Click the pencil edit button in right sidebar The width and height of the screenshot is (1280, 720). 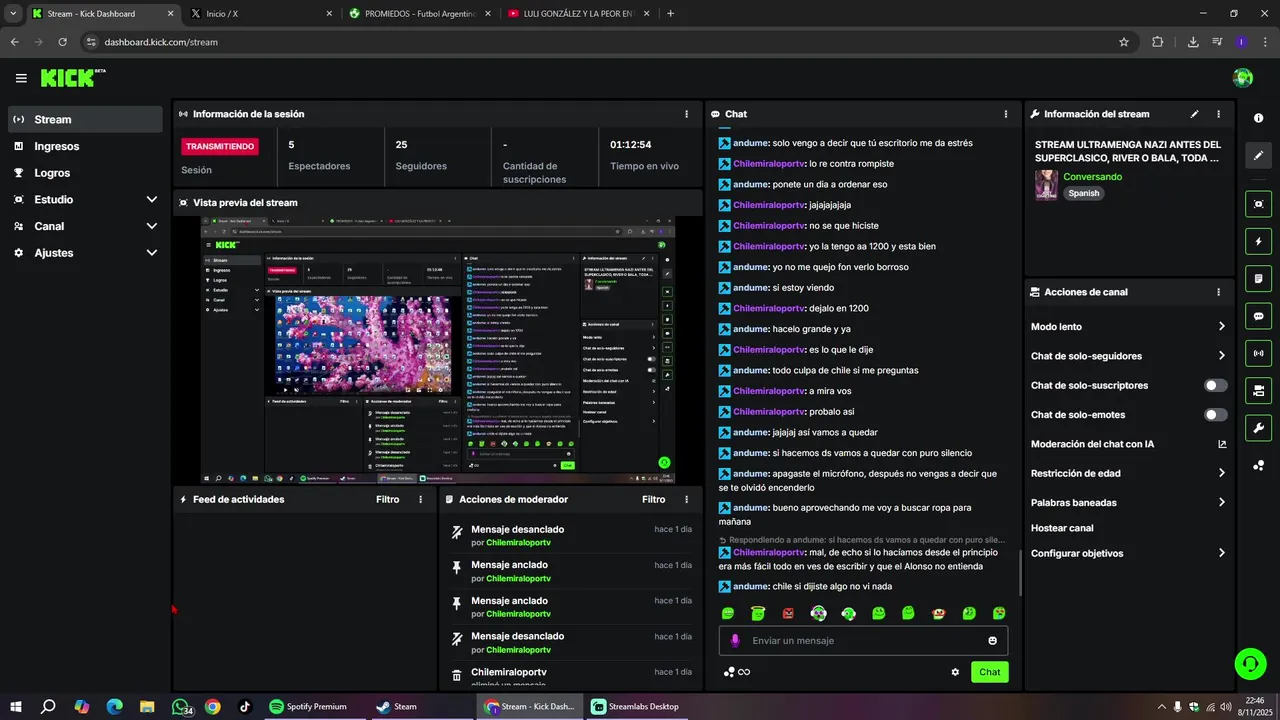click(1258, 156)
